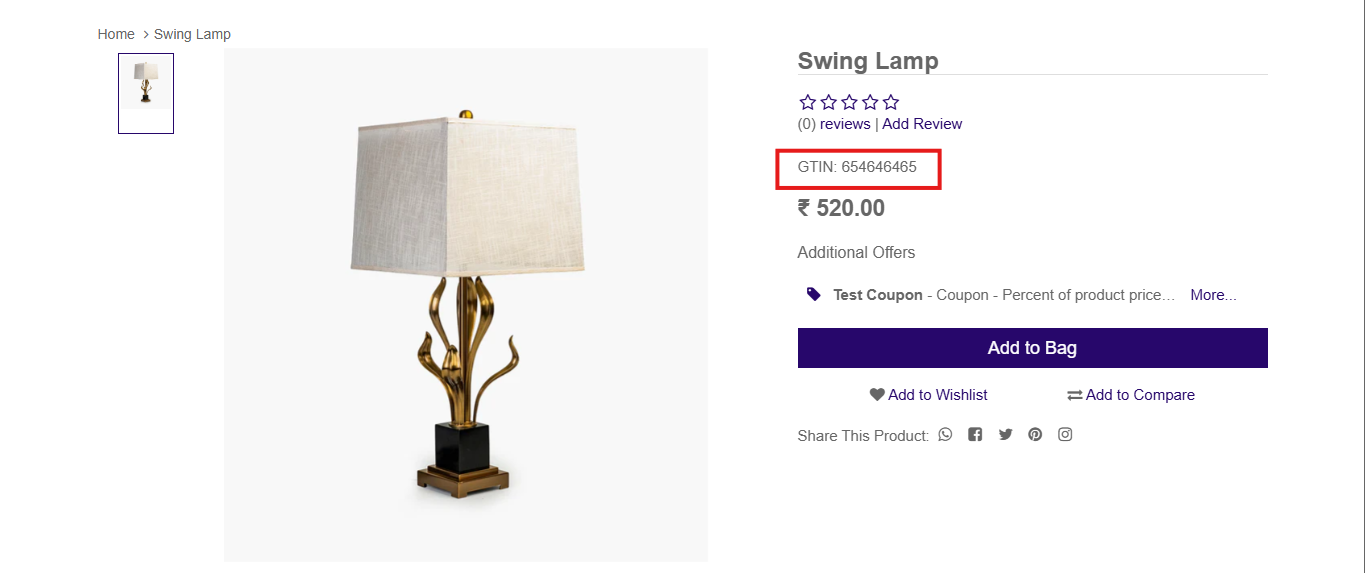Viewport: 1365px width, 573px height.
Task: Click Swing Lamp in the breadcrumb
Action: click(192, 34)
